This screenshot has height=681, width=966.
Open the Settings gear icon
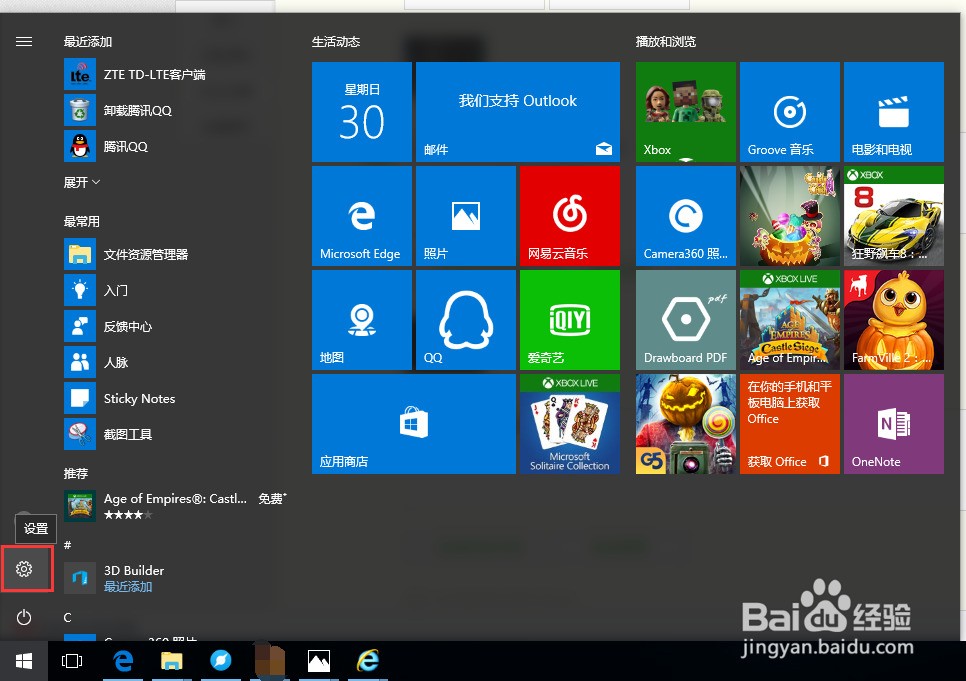tap(24, 569)
